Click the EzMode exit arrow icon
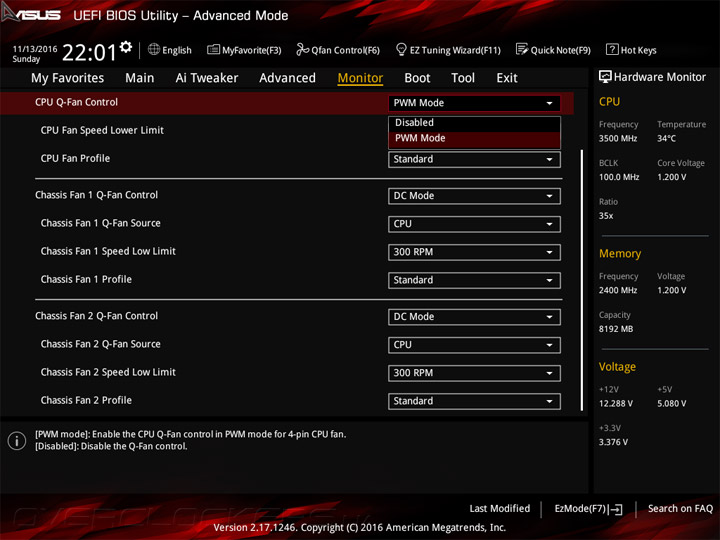The image size is (720, 540). (615, 509)
